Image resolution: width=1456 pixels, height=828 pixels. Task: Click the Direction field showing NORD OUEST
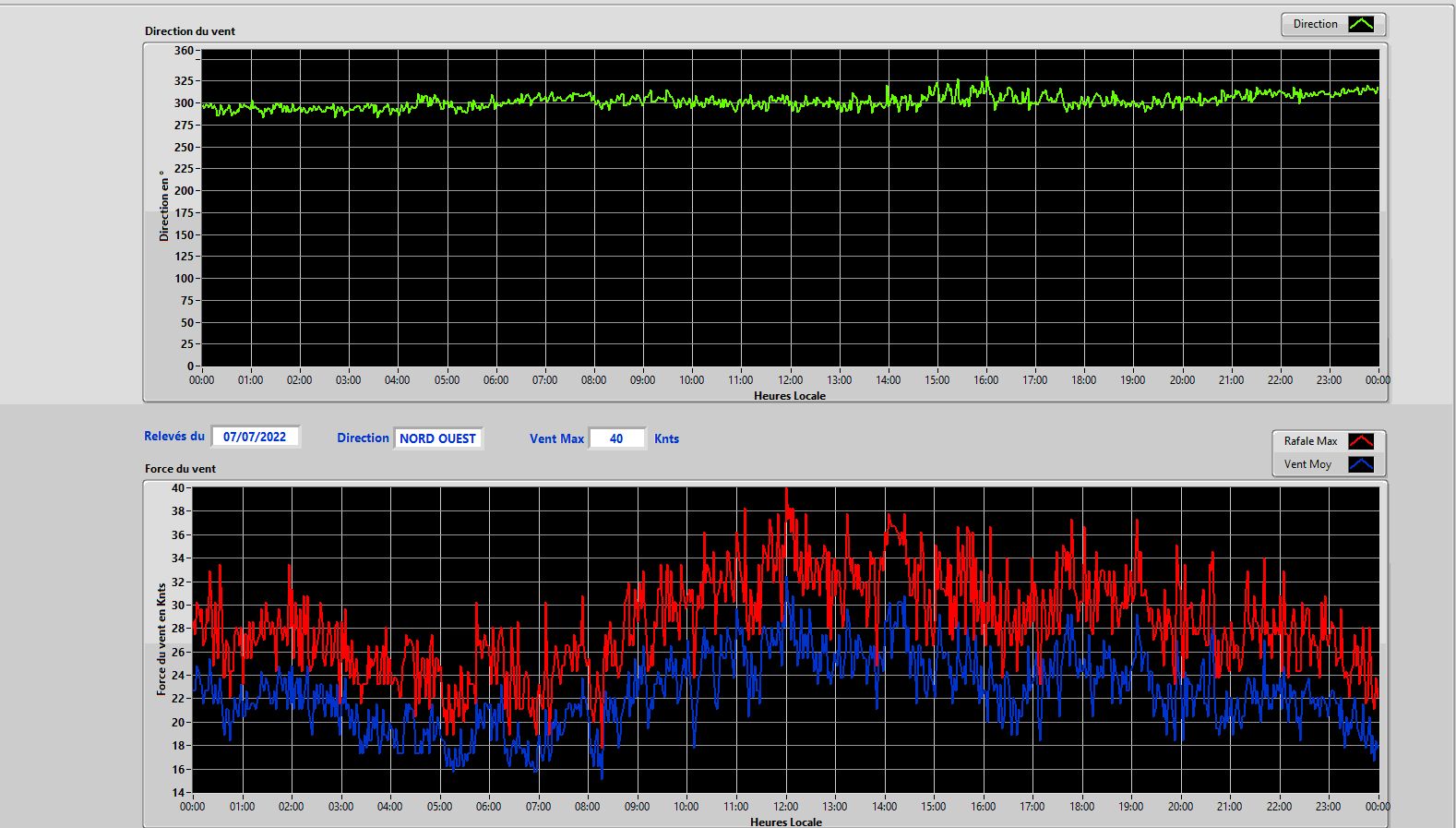(438, 438)
